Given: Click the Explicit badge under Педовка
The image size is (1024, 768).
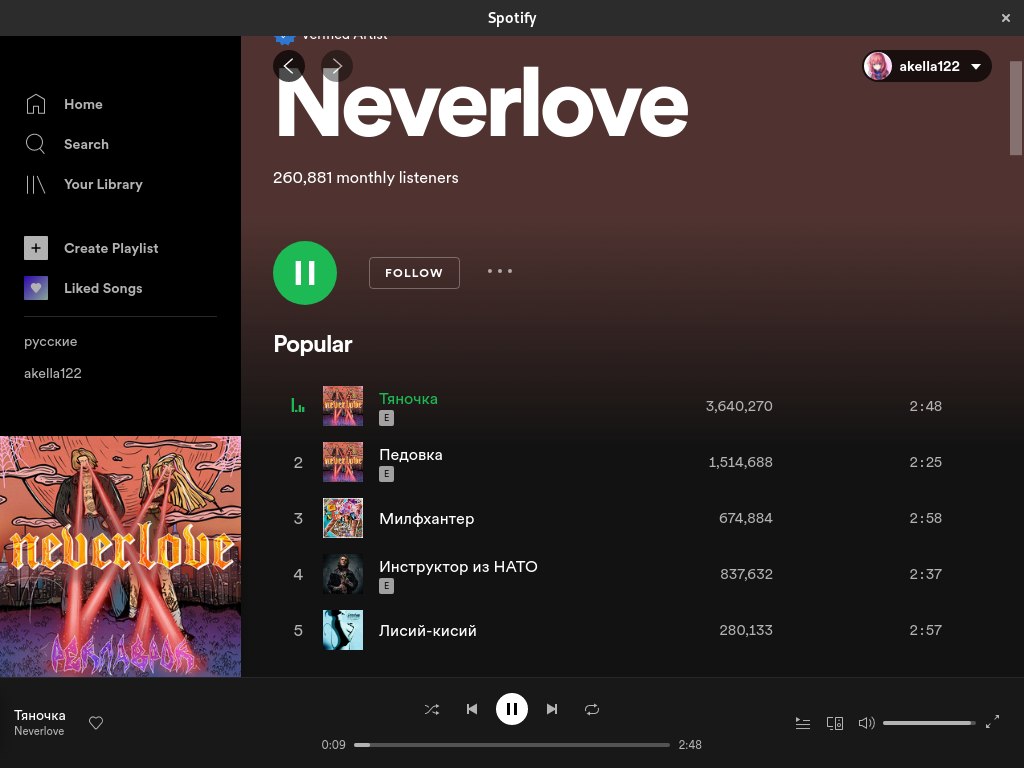Looking at the screenshot, I should point(387,474).
